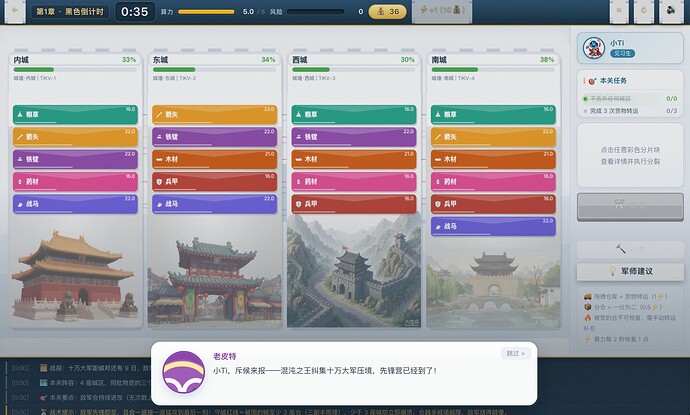
Task: Click the sound speaker icon top right
Action: click(x=671, y=11)
